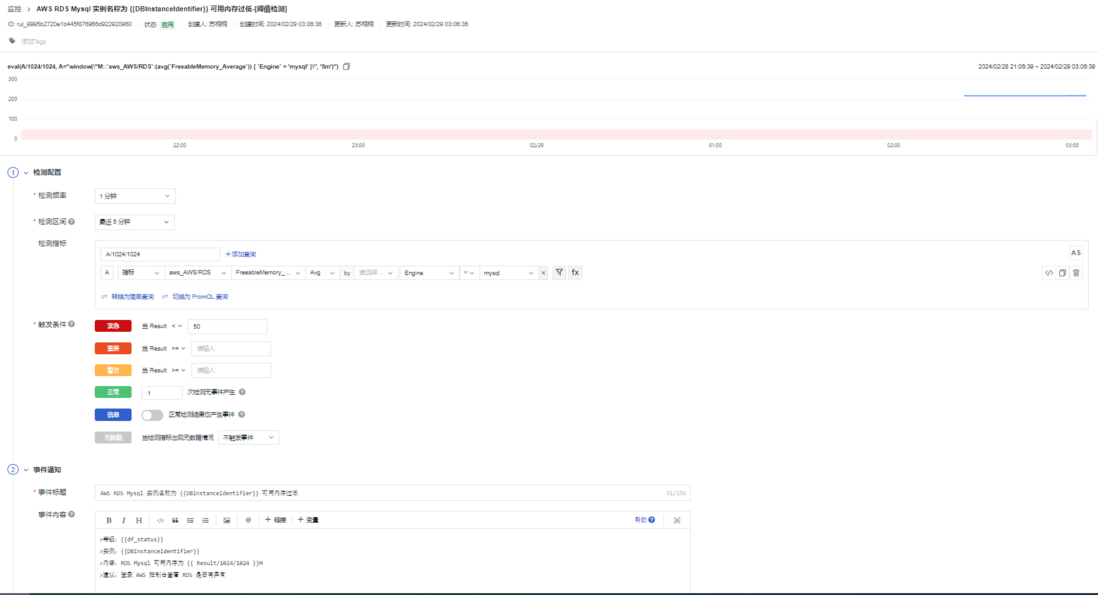This screenshot has width=1098, height=595.
Task: Click the tag icon next to 添加Tags
Action: [12, 41]
